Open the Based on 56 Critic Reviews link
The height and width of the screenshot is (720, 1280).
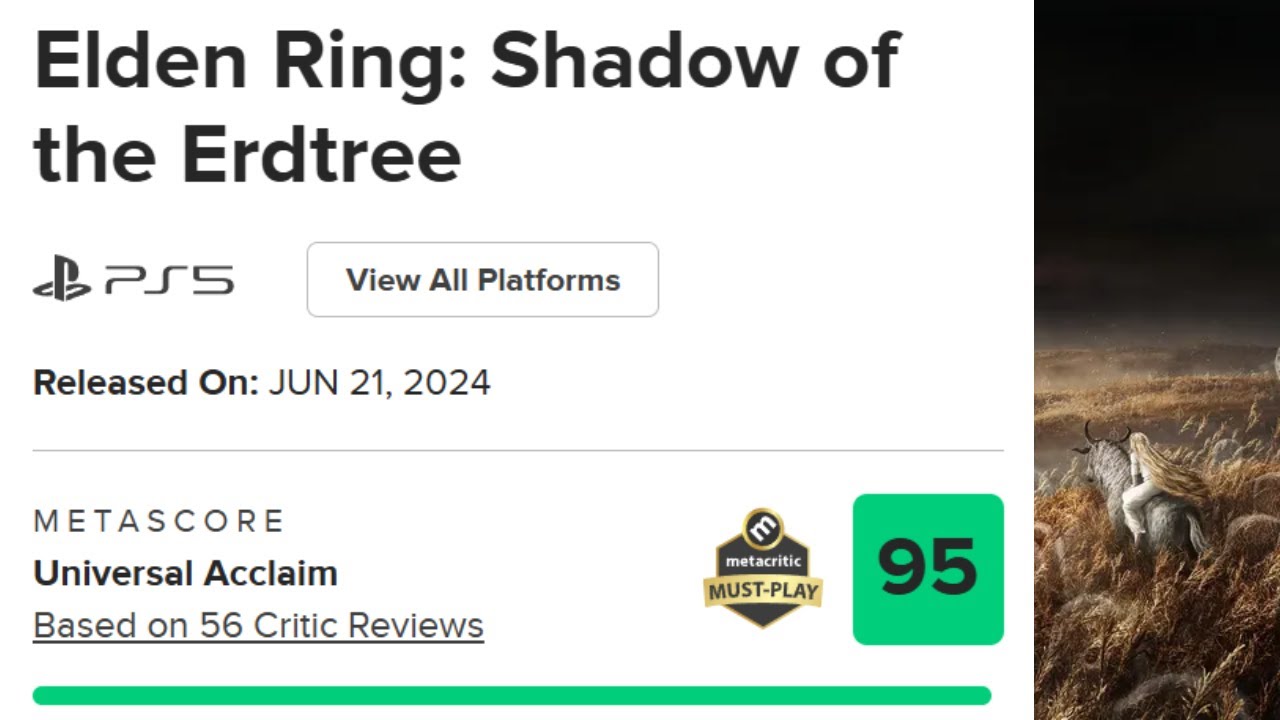[258, 626]
